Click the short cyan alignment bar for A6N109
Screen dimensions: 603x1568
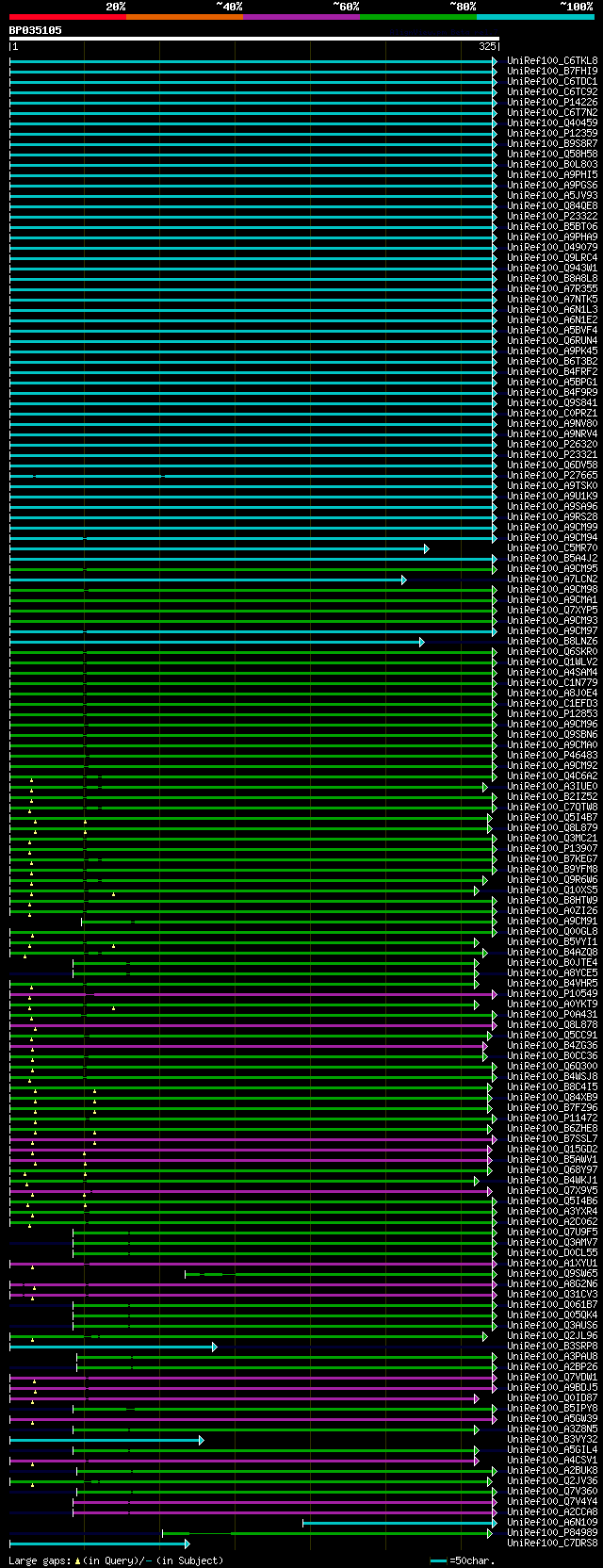click(399, 1523)
